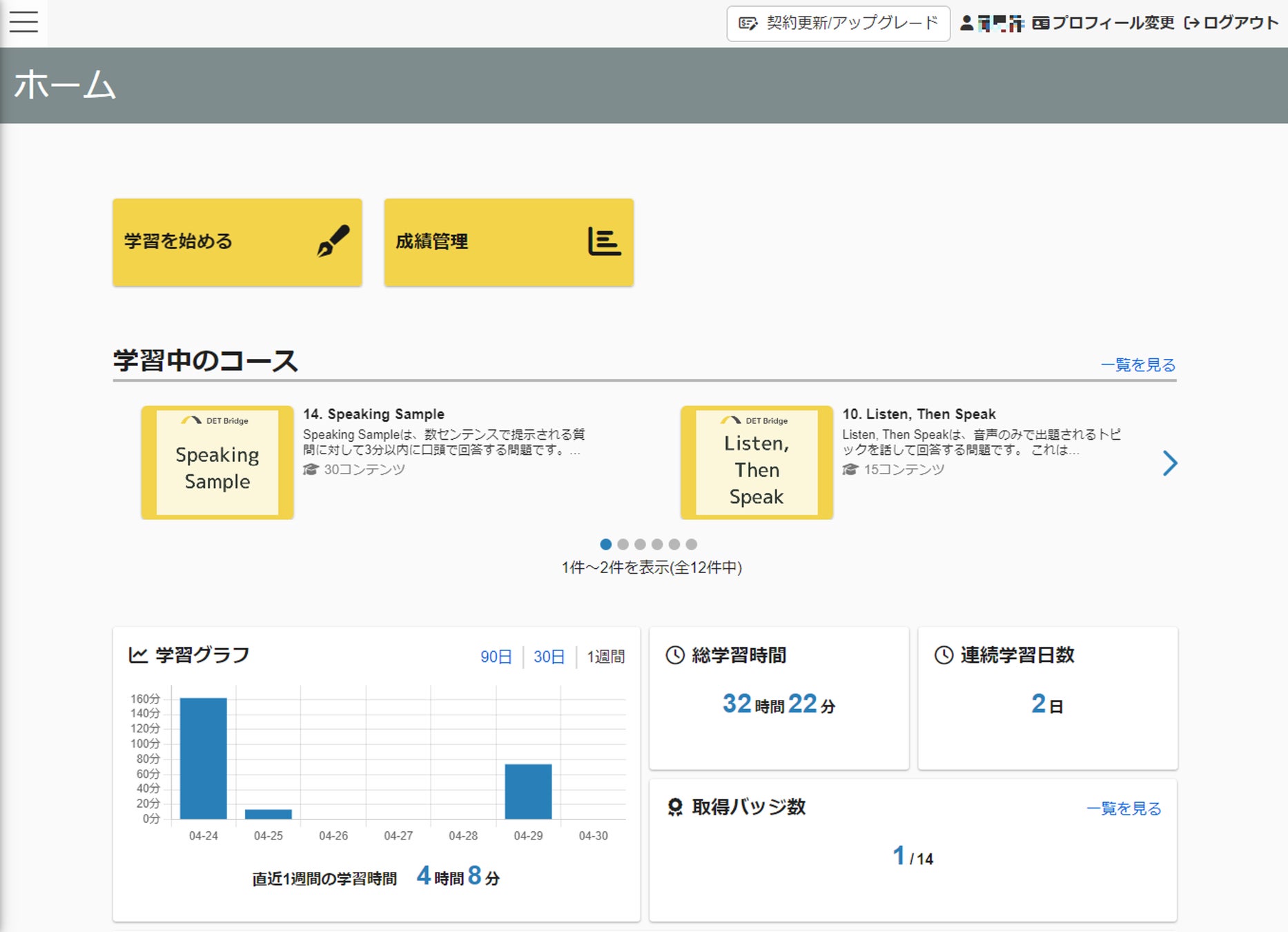This screenshot has width=1288, height=932.
Task: Select the first carousel page dot
Action: point(606,544)
